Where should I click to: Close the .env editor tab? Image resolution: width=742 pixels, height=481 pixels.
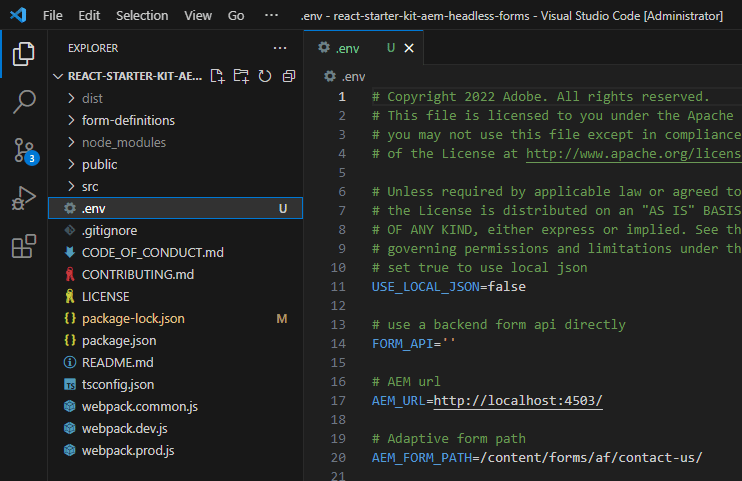(409, 48)
